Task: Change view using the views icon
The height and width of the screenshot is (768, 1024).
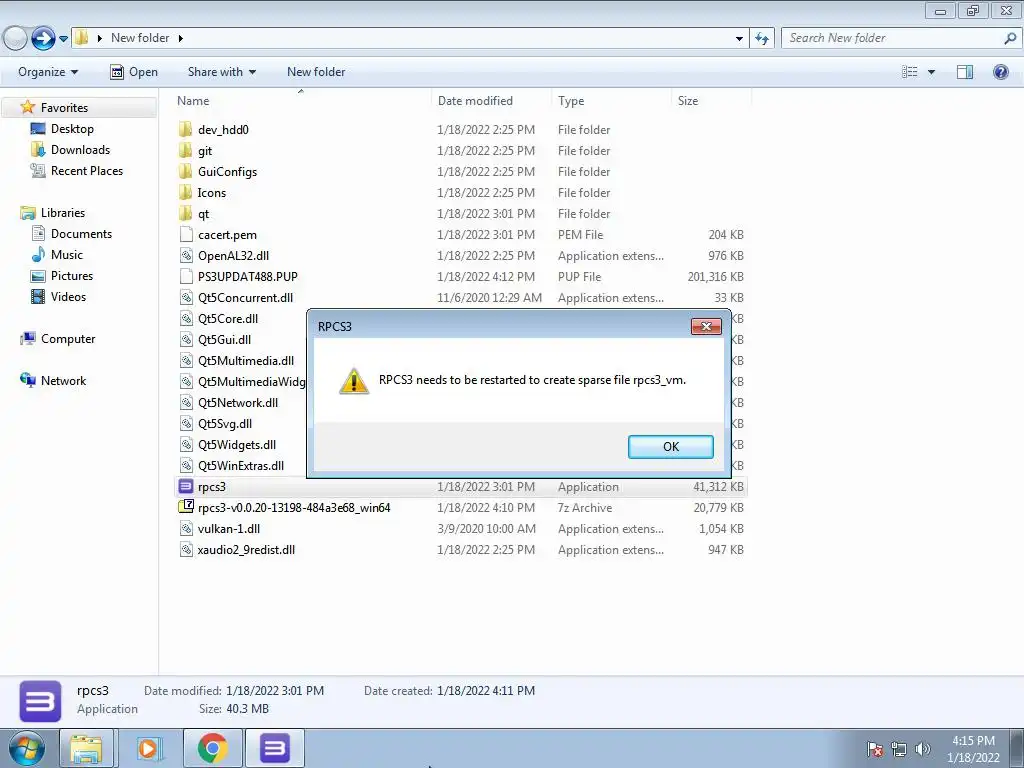Action: click(910, 72)
